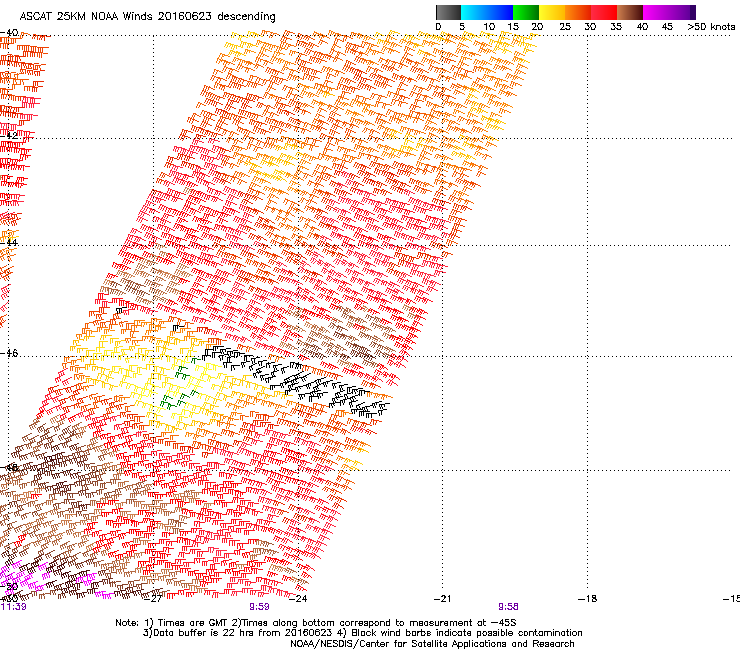Click the '>50 knots' legend label
The height and width of the screenshot is (650, 740).
click(711, 27)
